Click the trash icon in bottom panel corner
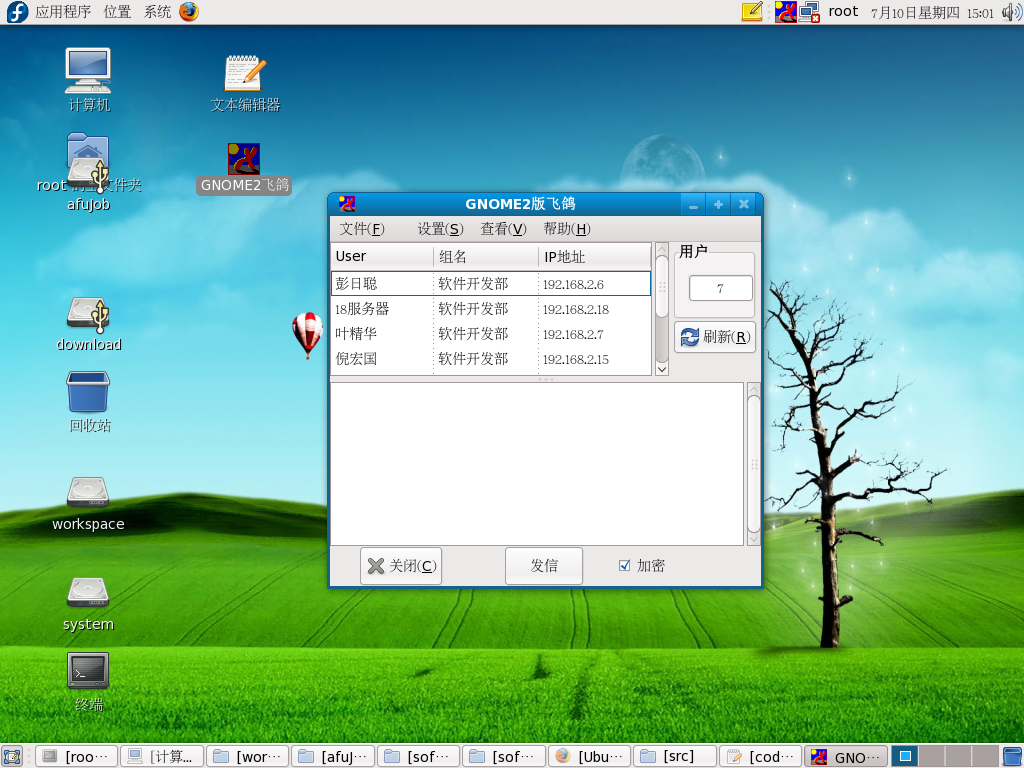The width and height of the screenshot is (1024, 768). click(x=1013, y=756)
